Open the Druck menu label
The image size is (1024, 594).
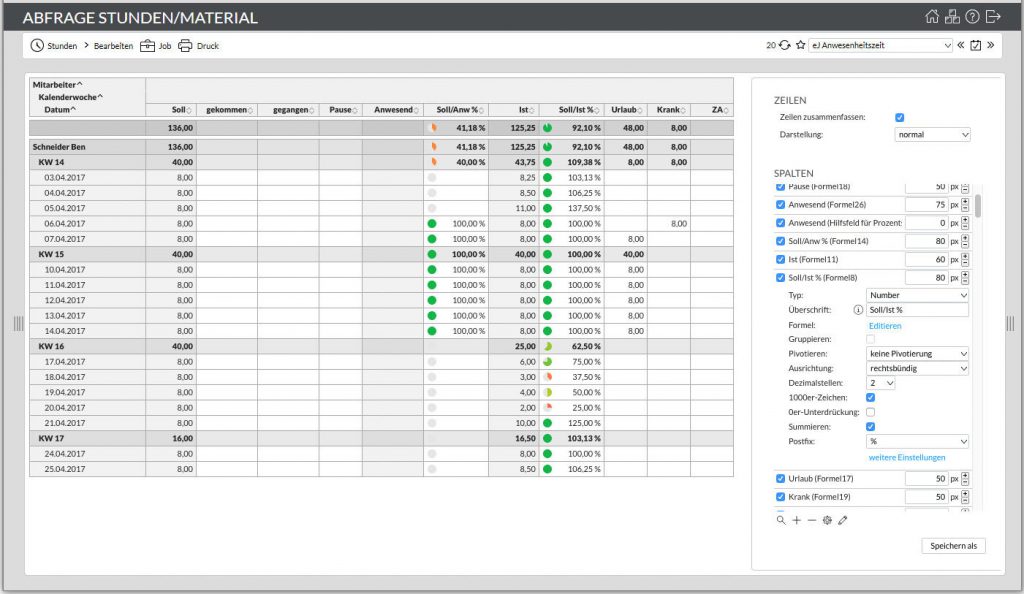(x=208, y=46)
